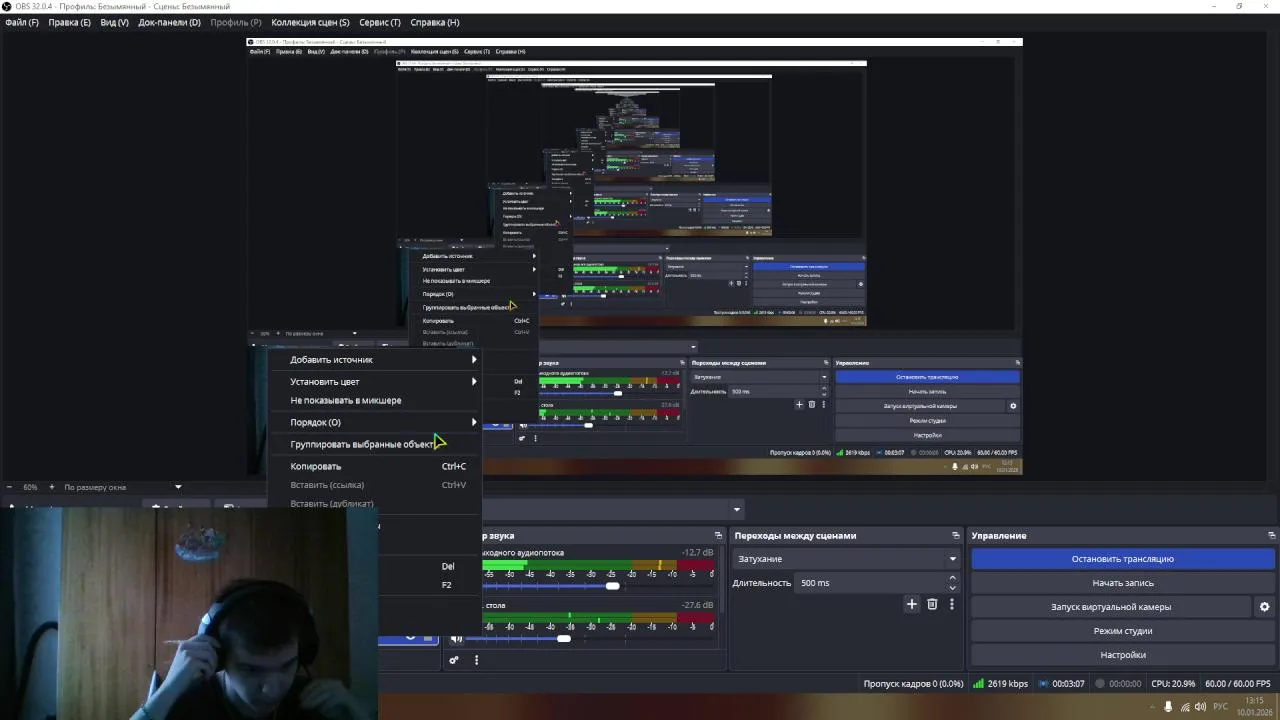Delete transition with trash icon
1280x720 pixels.
(932, 604)
